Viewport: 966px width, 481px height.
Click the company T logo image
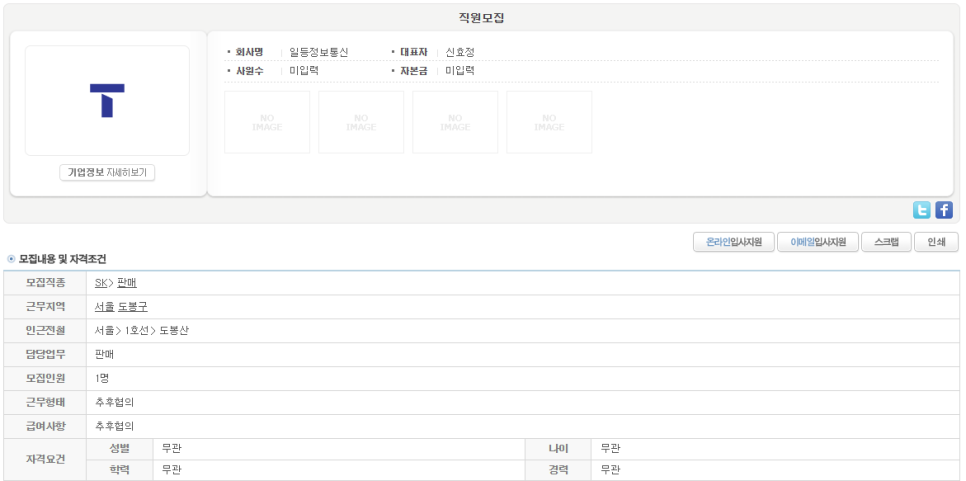[x=107, y=100]
